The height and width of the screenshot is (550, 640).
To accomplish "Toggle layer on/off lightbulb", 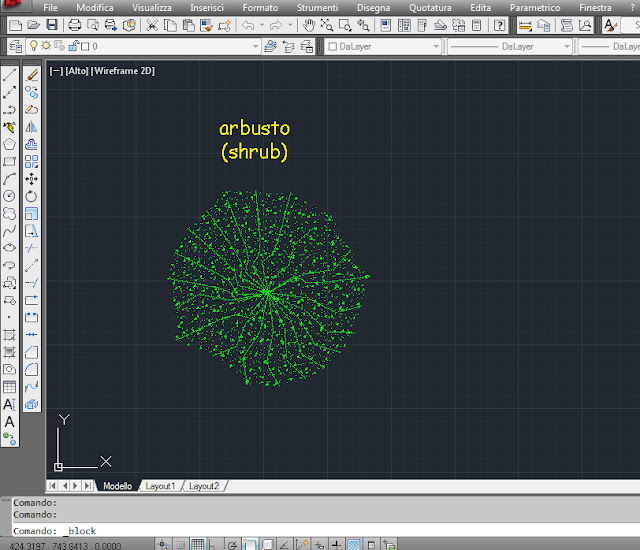I will [x=34, y=46].
